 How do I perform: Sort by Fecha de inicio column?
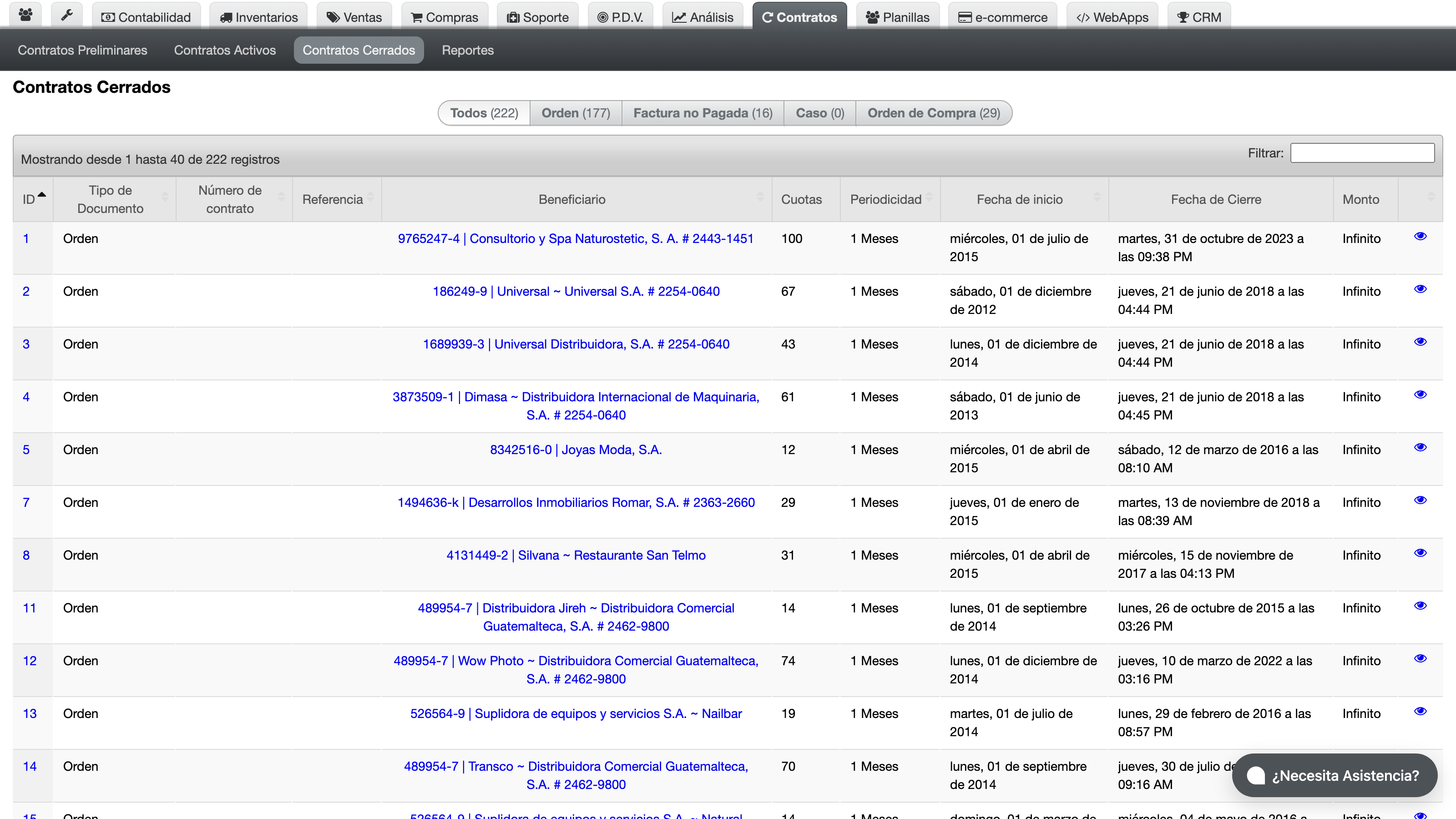[1024, 199]
